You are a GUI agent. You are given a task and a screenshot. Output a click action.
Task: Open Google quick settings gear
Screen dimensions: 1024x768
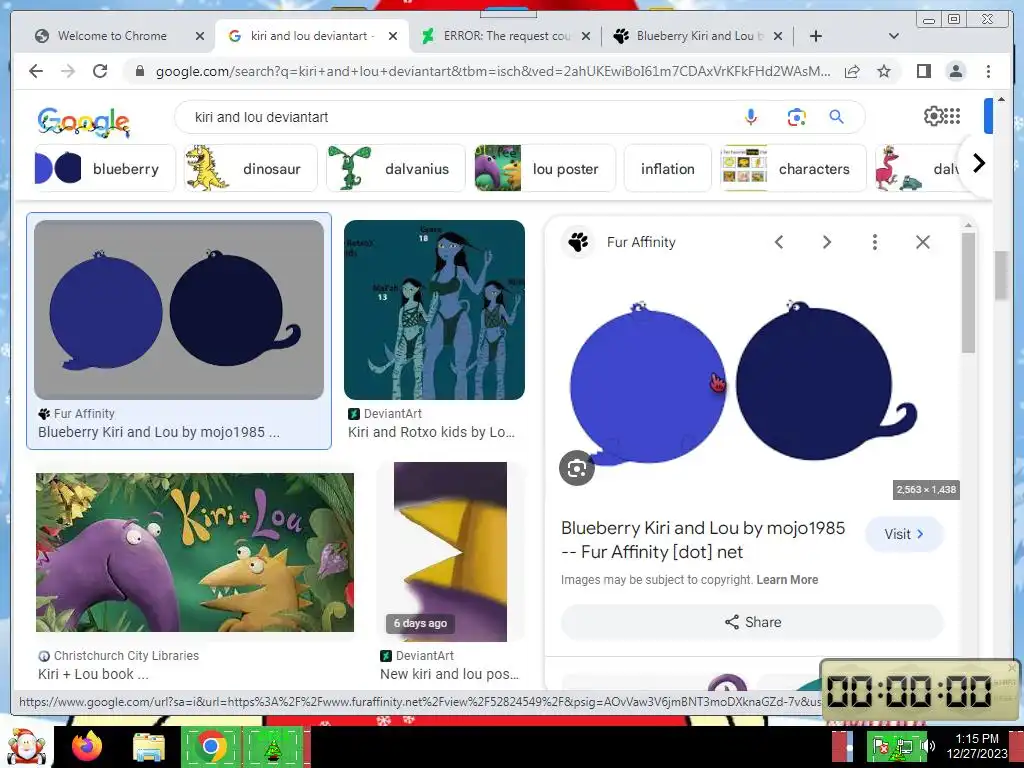tap(933, 116)
